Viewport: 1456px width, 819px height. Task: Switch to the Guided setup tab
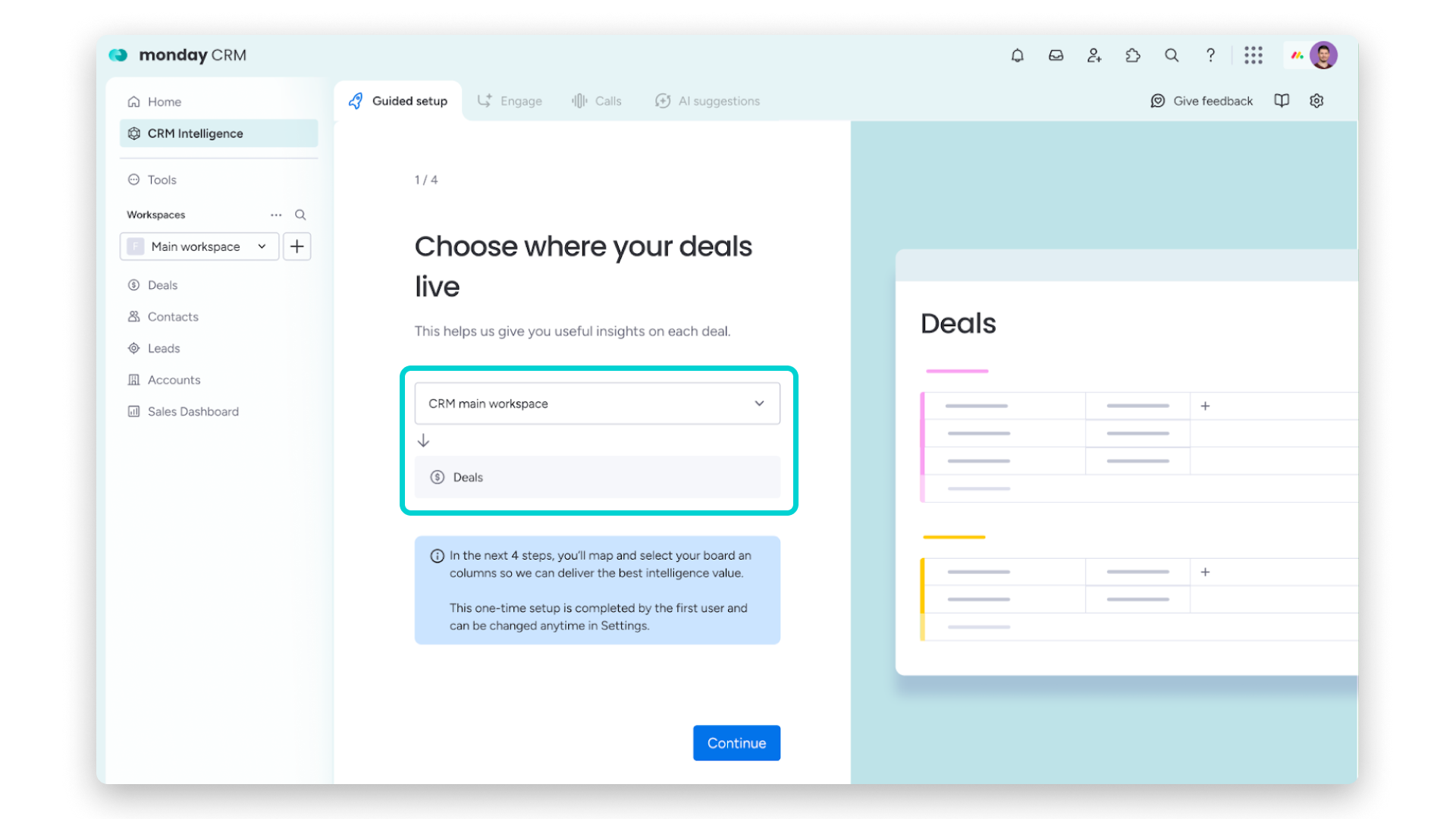(x=398, y=101)
